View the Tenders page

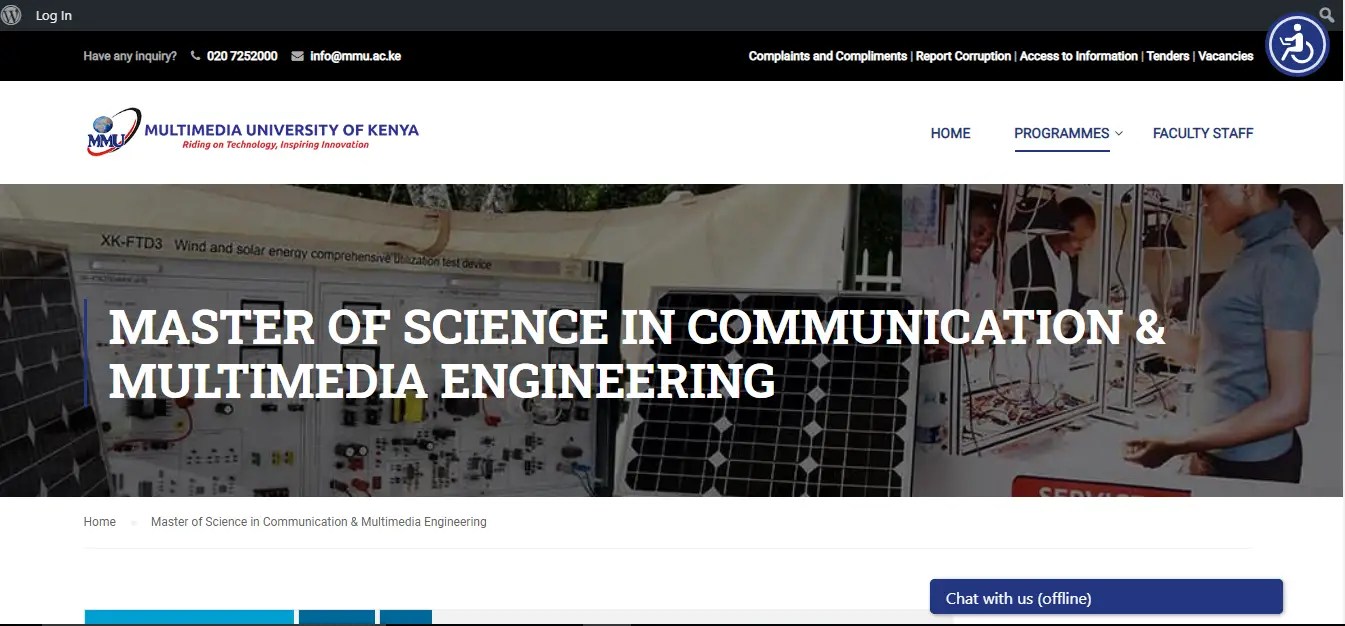pyautogui.click(x=1167, y=56)
